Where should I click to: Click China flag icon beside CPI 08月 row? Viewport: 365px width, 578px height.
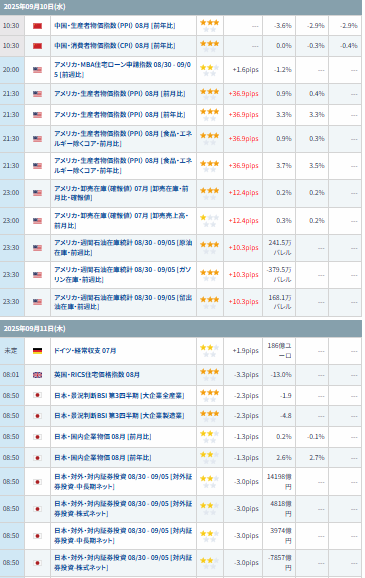click(x=37, y=46)
